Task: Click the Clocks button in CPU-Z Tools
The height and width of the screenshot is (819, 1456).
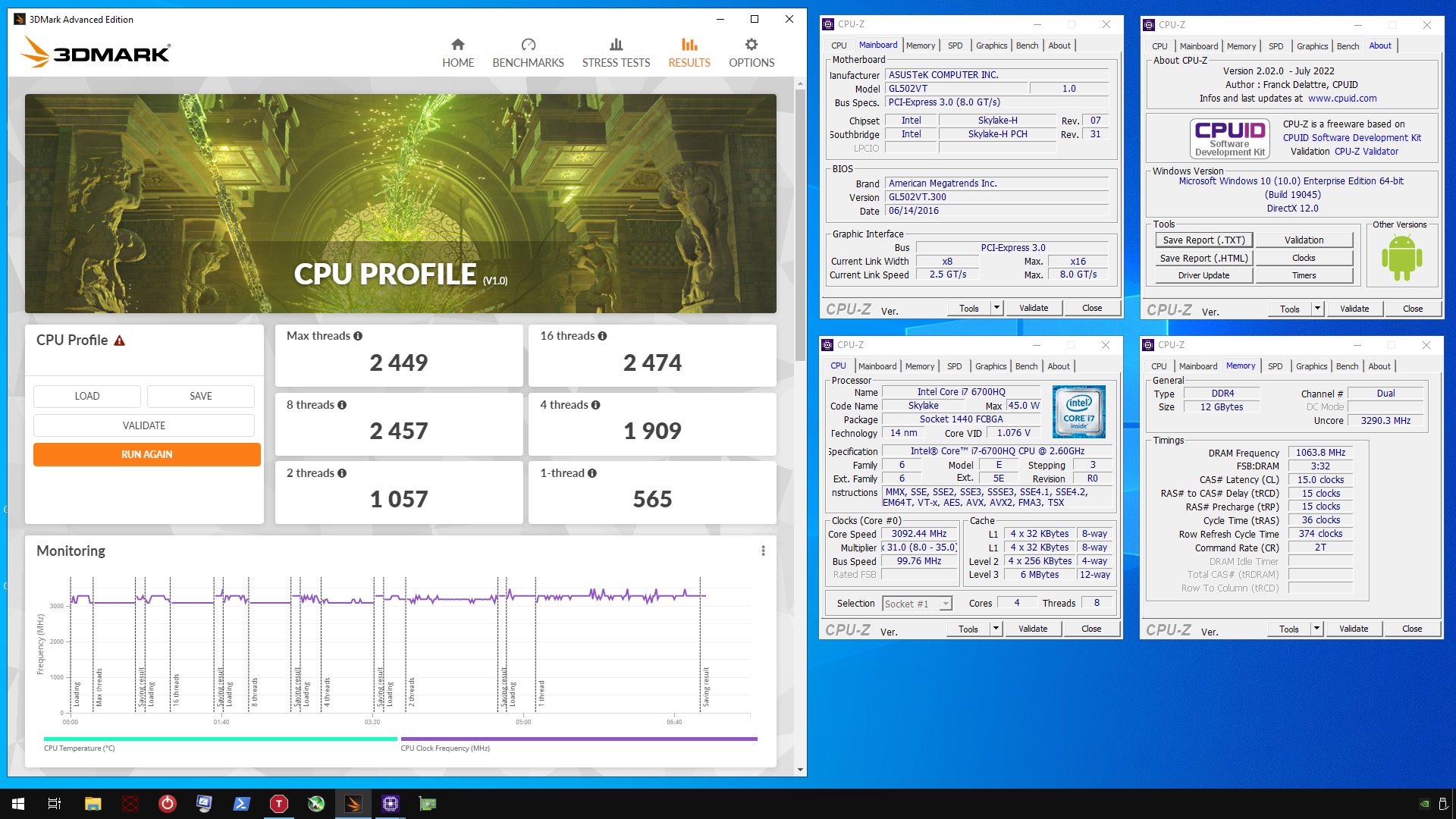Action: pos(1304,258)
